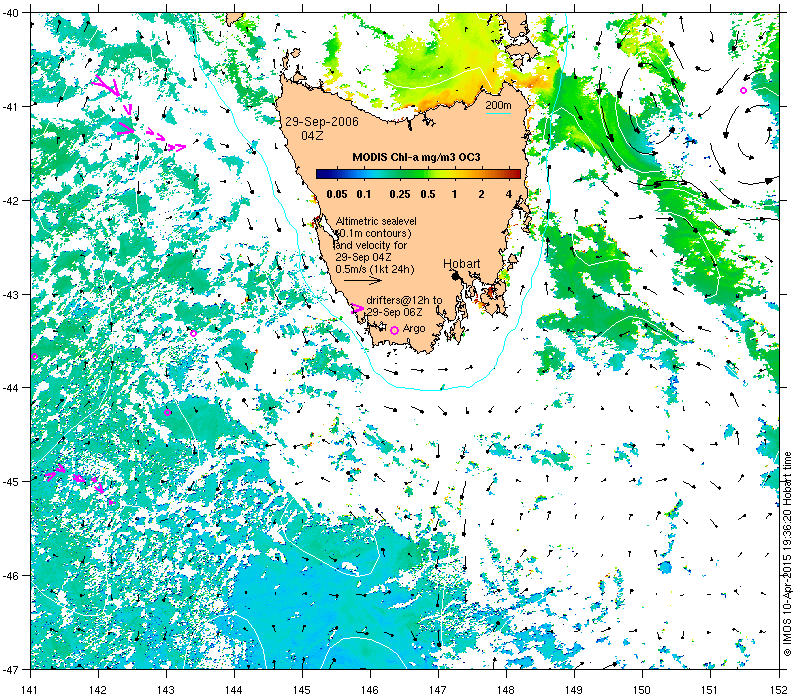Click the '04Z' time label under the date

tap(312, 136)
